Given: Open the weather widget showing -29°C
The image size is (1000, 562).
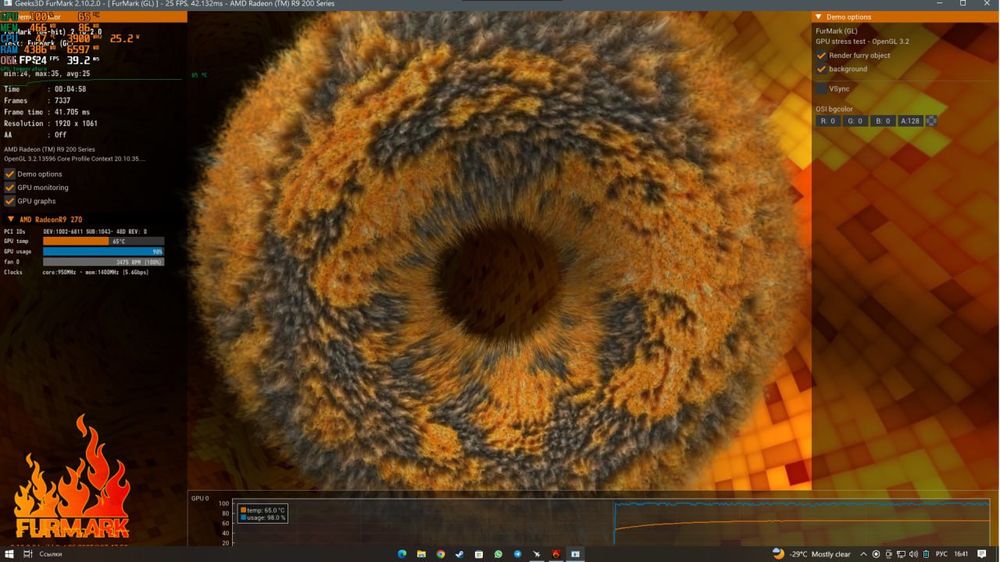Looking at the screenshot, I should 811,554.
